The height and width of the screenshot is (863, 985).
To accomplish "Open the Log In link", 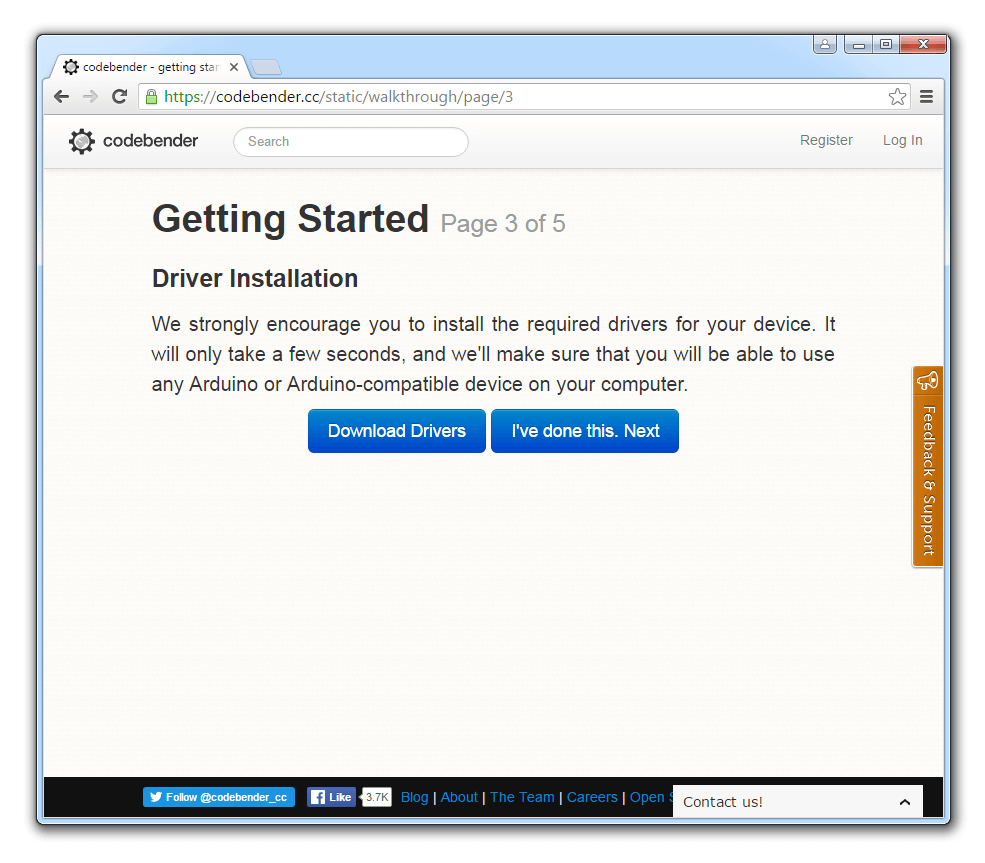I will click(x=902, y=141).
